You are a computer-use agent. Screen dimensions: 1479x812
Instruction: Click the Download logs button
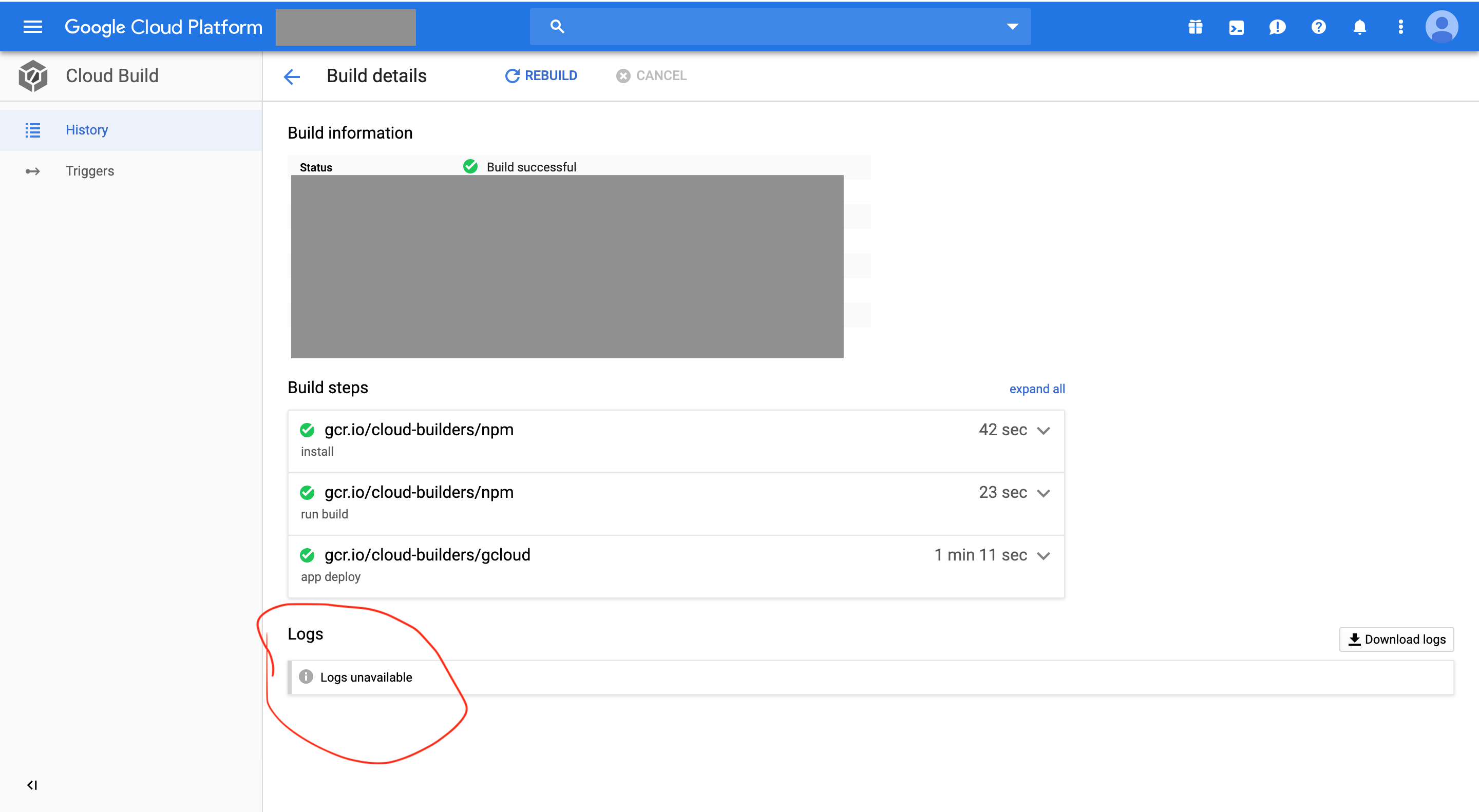(1396, 639)
